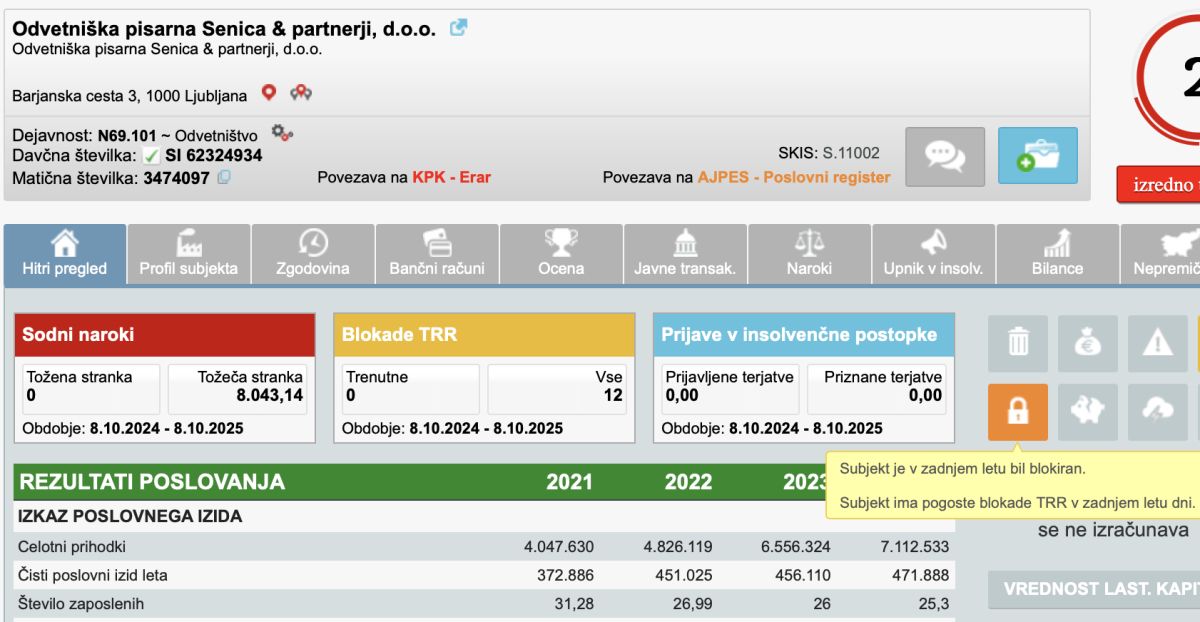The width and height of the screenshot is (1200, 622).
Task: Click the multiple map pins icon
Action: point(300,93)
